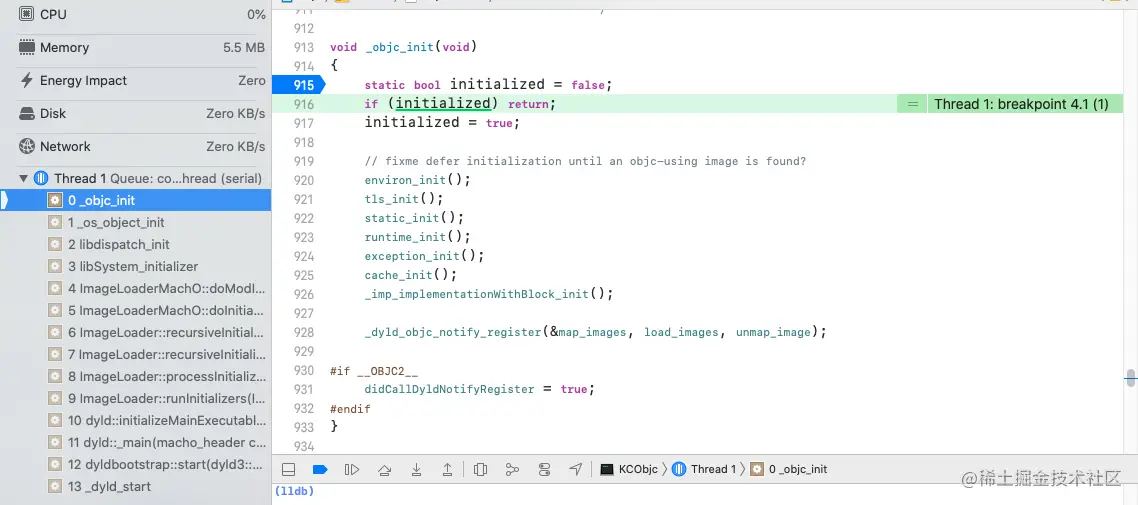The image size is (1138, 505).
Task: Select stack frame 9 ImageLoader::runInitializers
Action: (x=136, y=398)
